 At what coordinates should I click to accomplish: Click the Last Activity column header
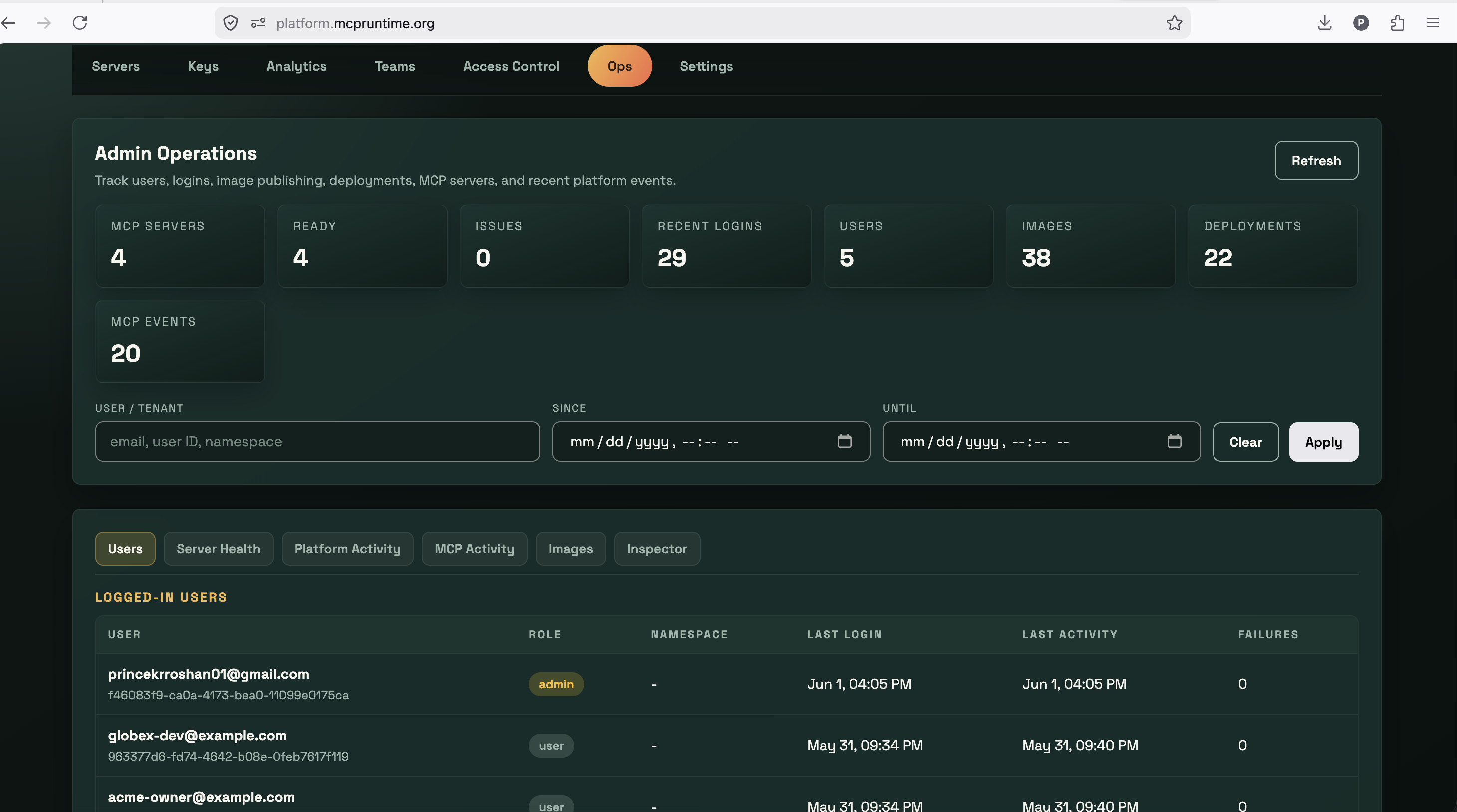coord(1070,634)
